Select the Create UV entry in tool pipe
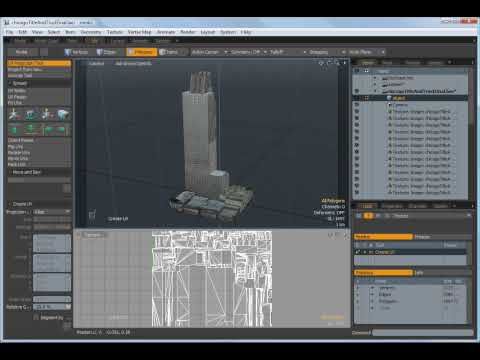 point(410,252)
